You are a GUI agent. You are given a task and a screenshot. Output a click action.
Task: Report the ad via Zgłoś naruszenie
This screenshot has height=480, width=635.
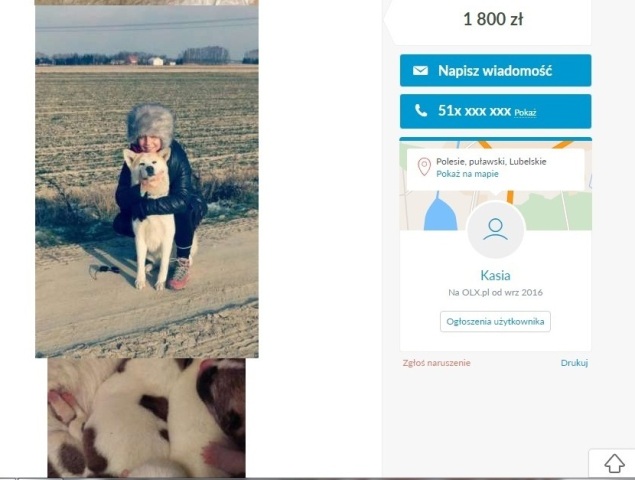[x=437, y=363]
